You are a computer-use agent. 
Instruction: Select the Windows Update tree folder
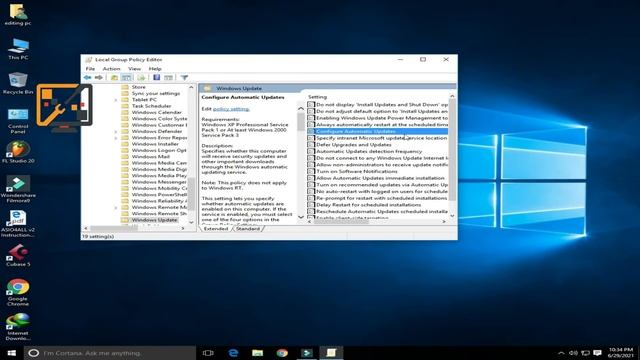pyautogui.click(x=154, y=220)
